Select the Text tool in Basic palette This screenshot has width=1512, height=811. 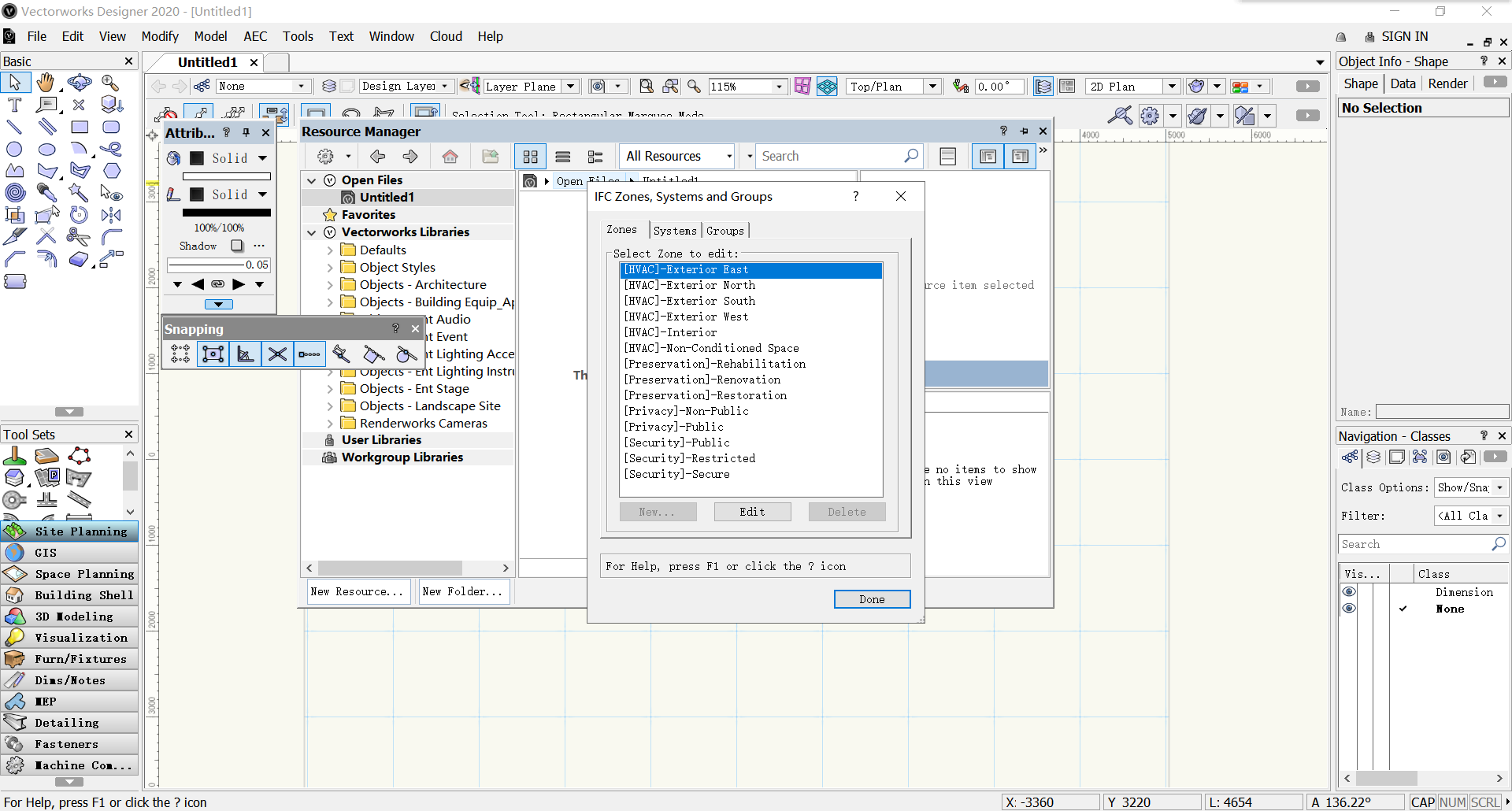(14, 105)
